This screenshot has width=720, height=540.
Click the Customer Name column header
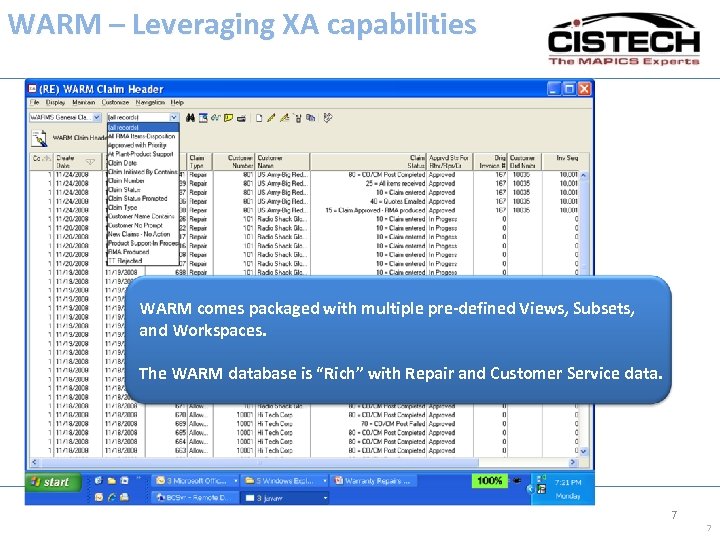pos(282,162)
